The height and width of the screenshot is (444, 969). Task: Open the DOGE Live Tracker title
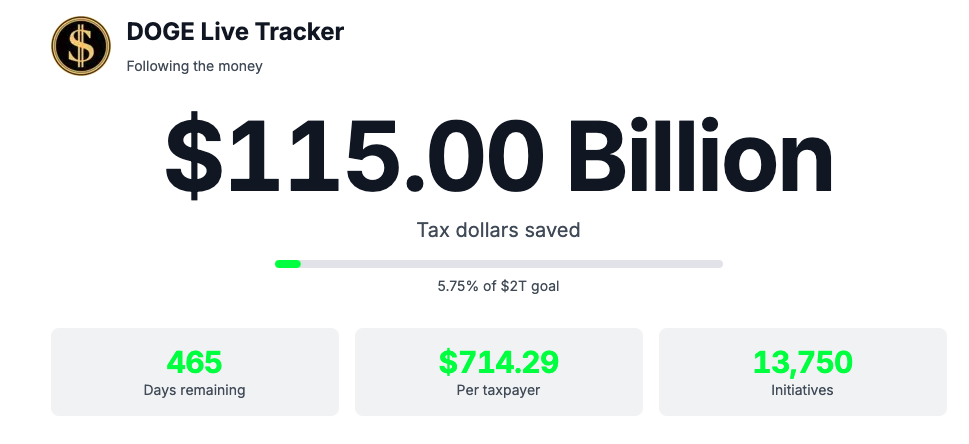pos(235,32)
